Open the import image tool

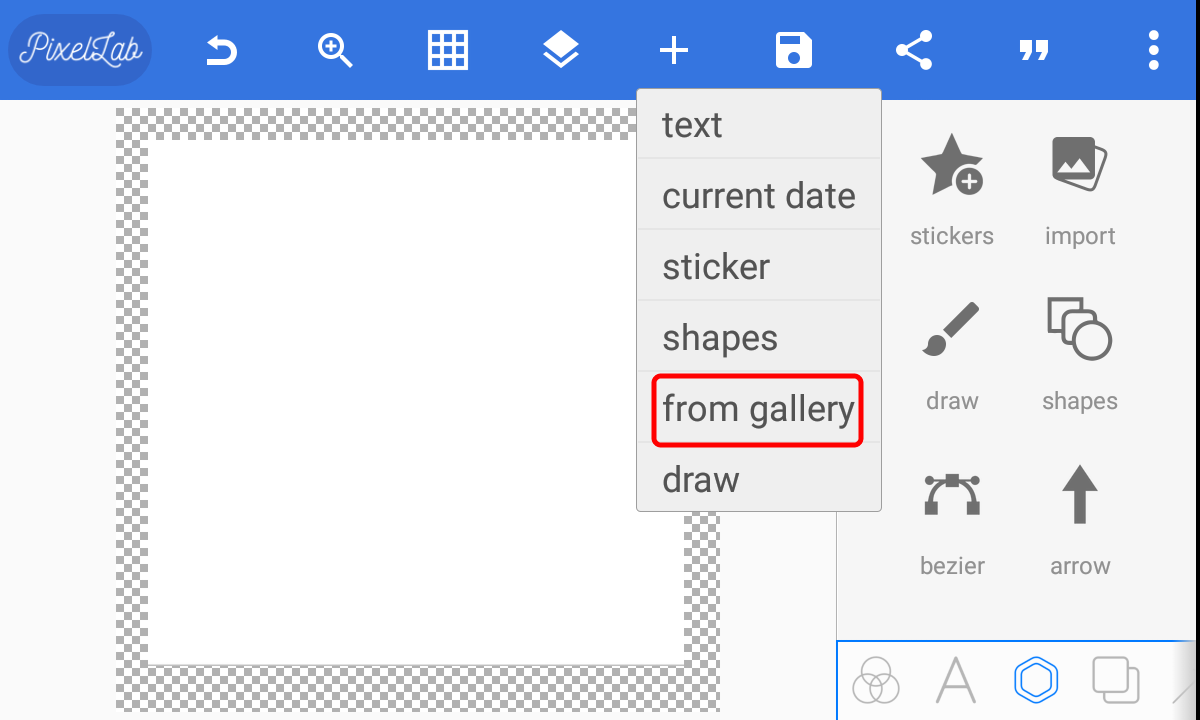coord(1080,166)
